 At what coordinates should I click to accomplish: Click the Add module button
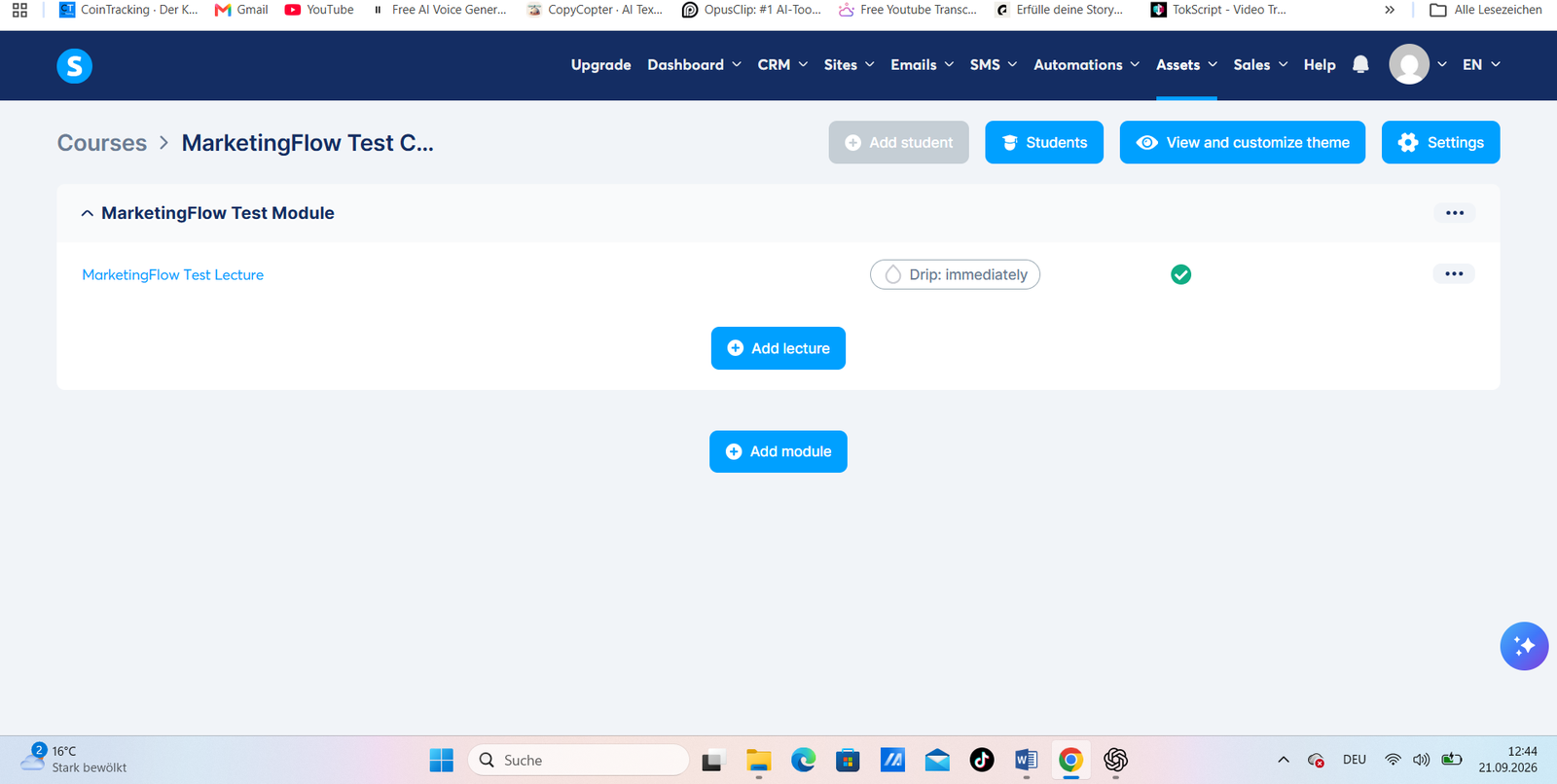(778, 451)
